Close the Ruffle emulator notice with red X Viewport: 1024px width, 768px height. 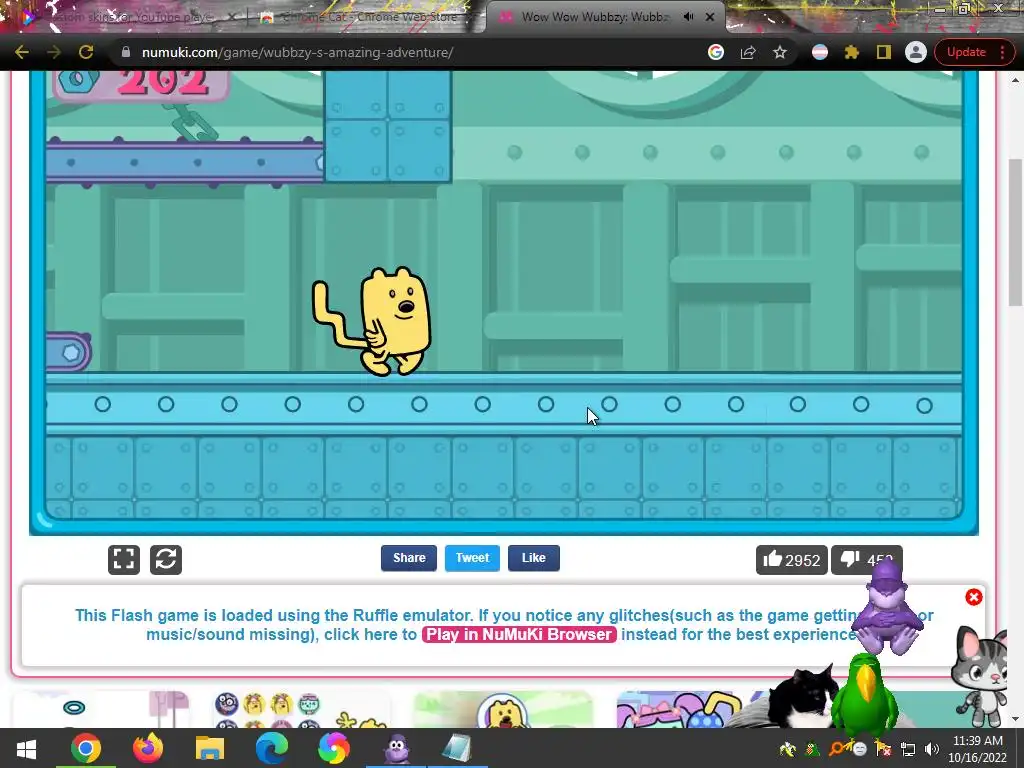coord(974,597)
